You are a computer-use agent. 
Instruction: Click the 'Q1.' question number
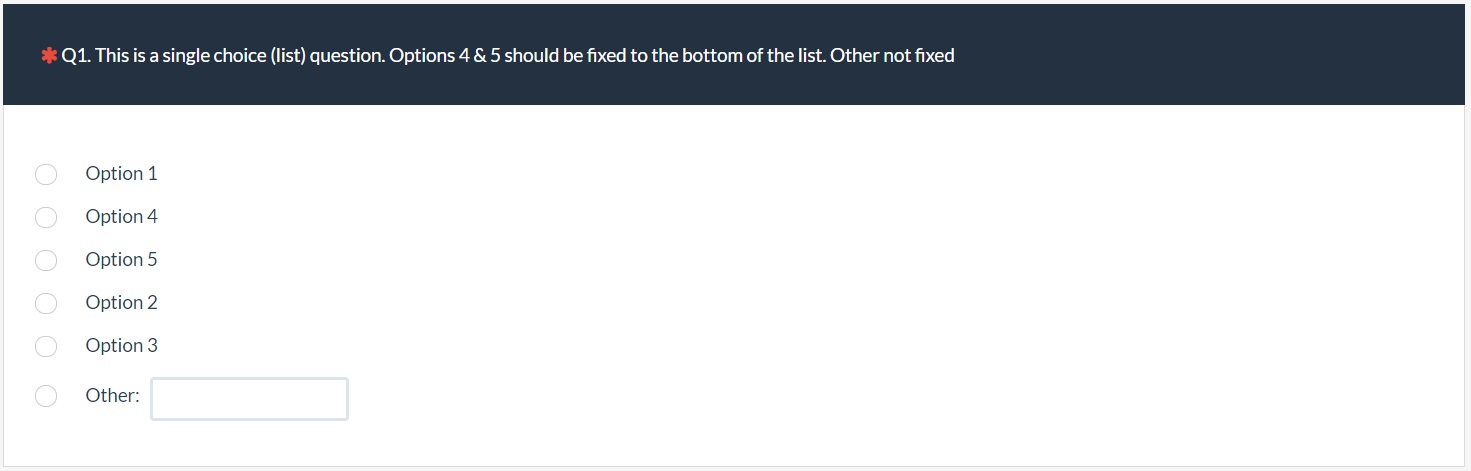pos(76,56)
